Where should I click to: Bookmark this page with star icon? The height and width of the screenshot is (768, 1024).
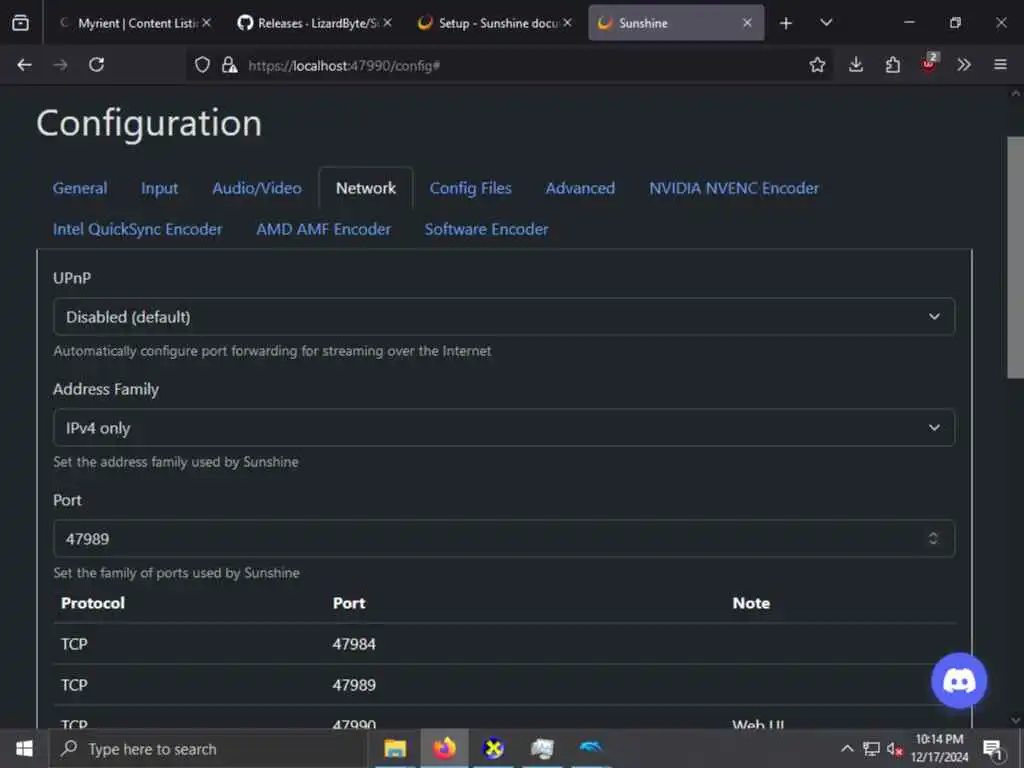(817, 65)
